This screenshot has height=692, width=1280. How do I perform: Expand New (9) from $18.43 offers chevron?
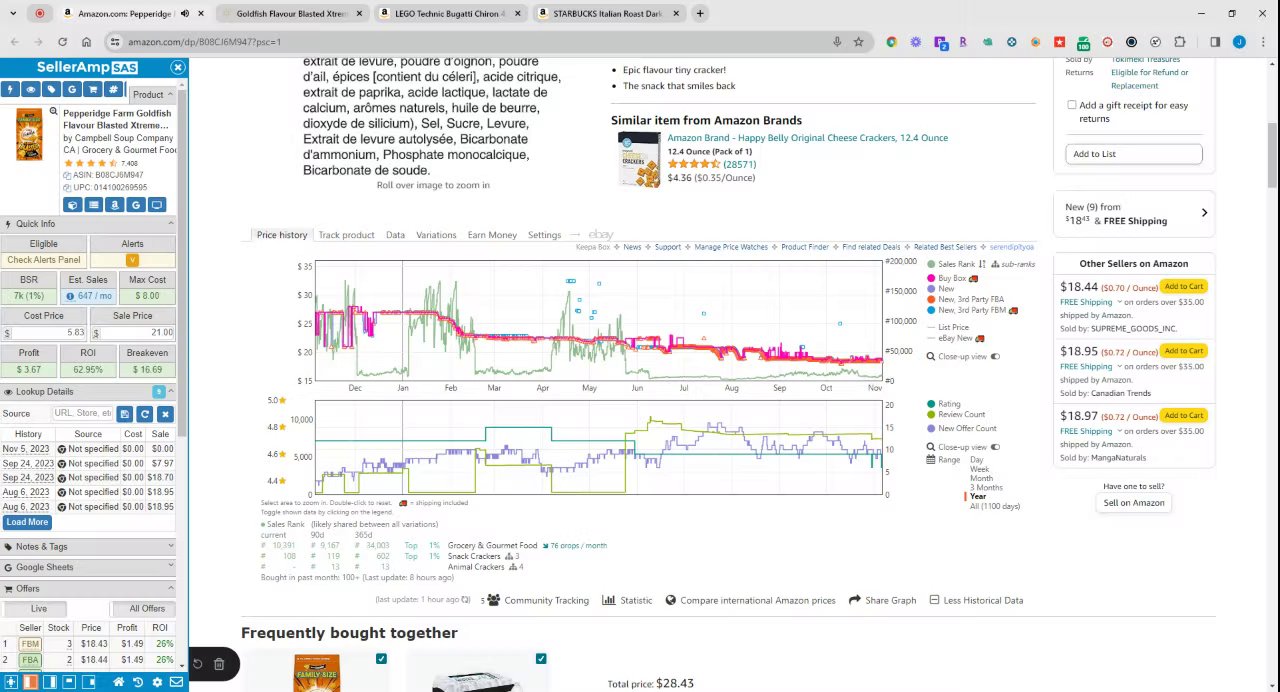(x=1204, y=213)
